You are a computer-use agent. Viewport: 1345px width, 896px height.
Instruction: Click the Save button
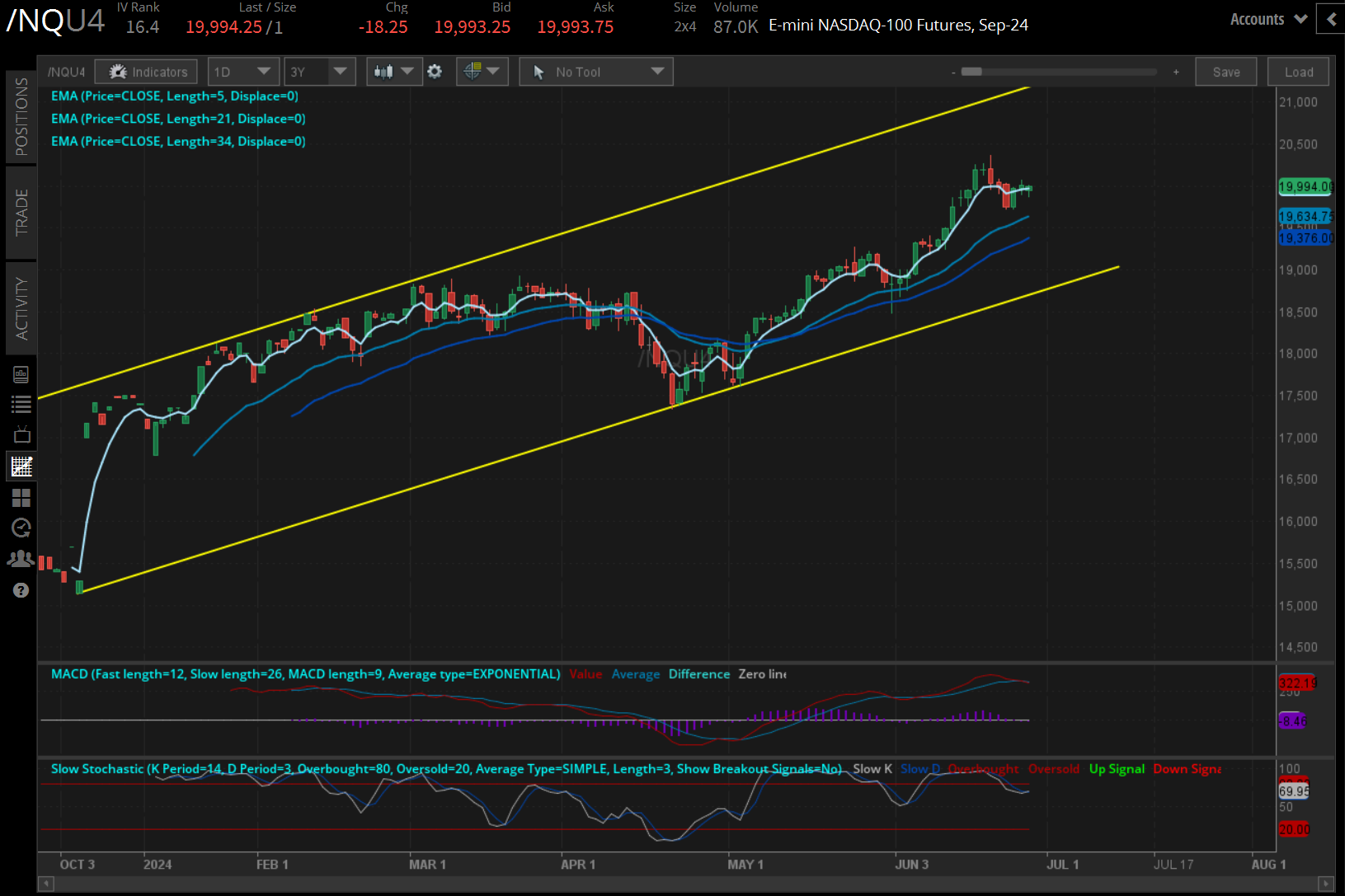[x=1226, y=71]
